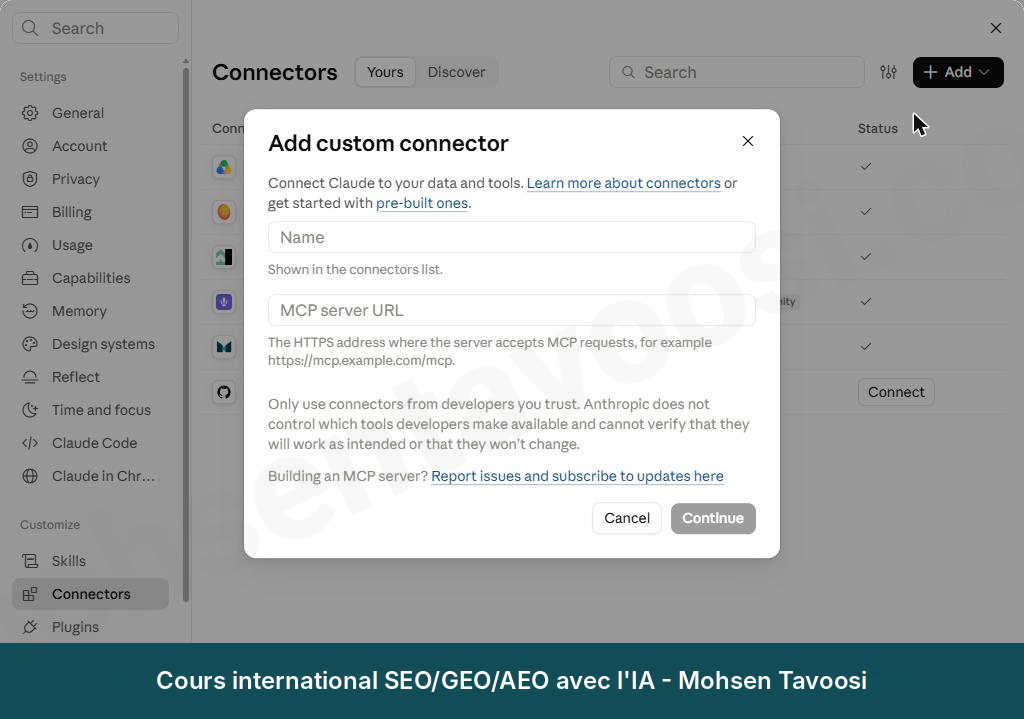The height and width of the screenshot is (719, 1024).
Task: Click the GitHub connector icon
Action: click(x=224, y=392)
